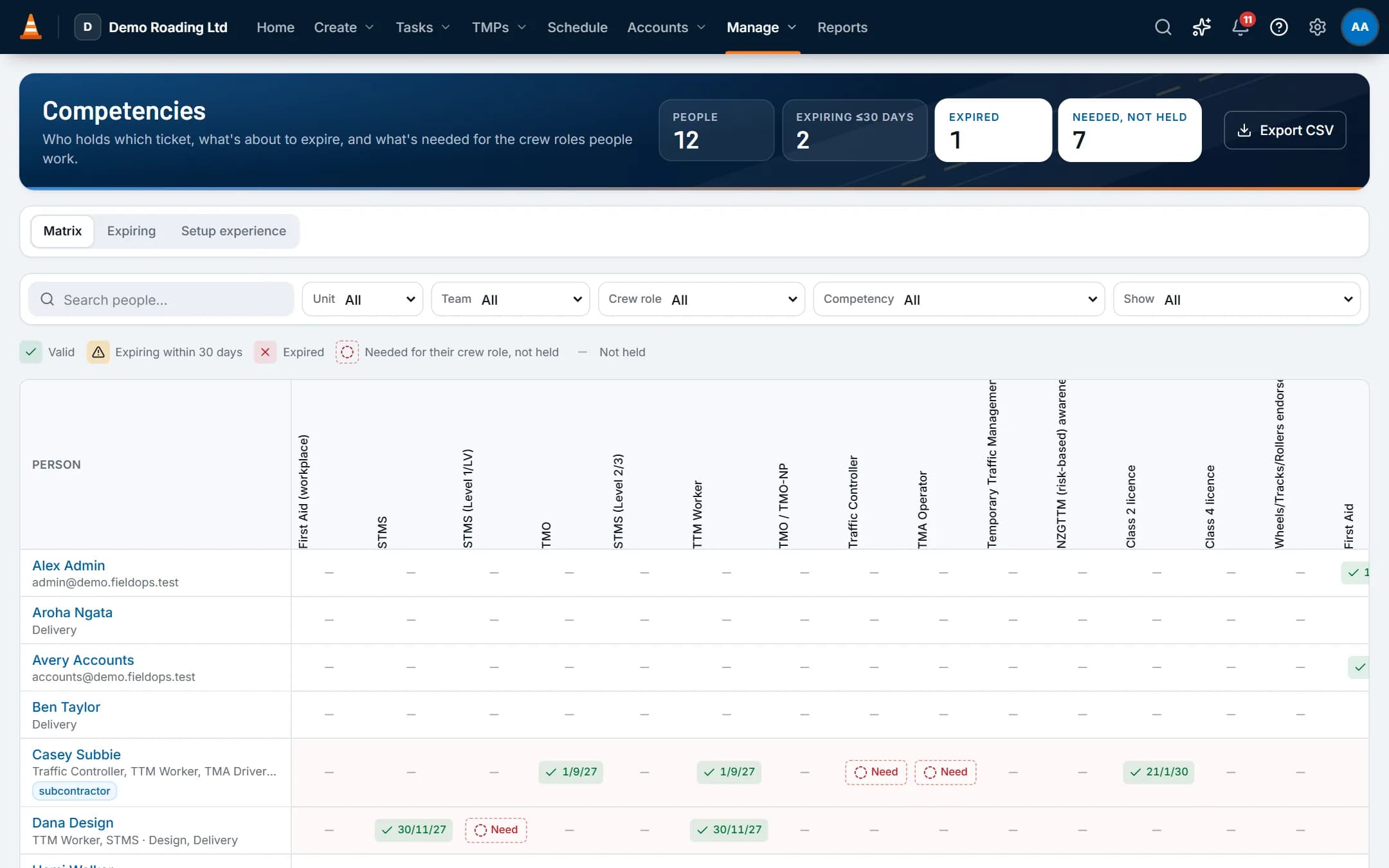Screen dimensions: 1389x868
Task: Click the dashed circle Needed legend icon
Action: [x=347, y=352]
